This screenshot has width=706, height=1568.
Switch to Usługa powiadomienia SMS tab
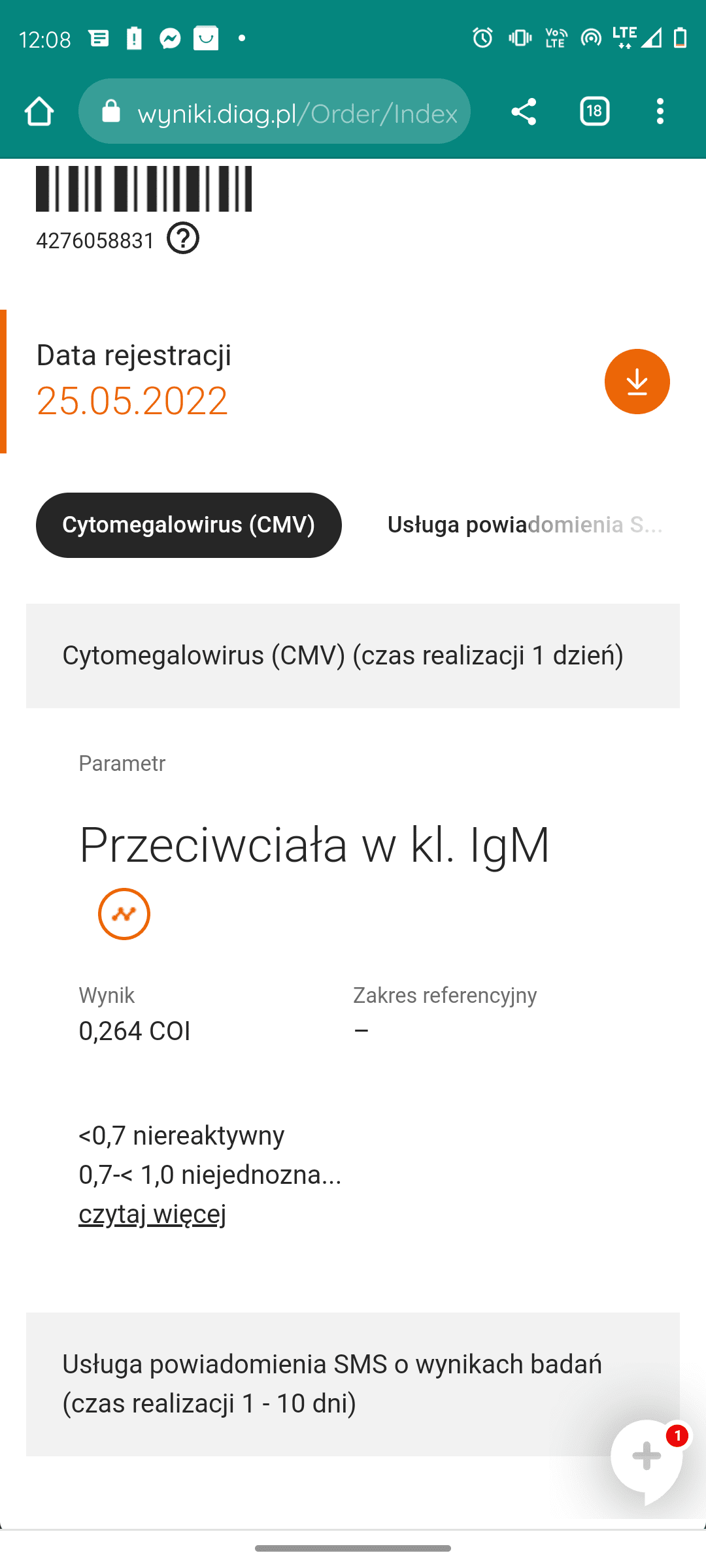(524, 525)
